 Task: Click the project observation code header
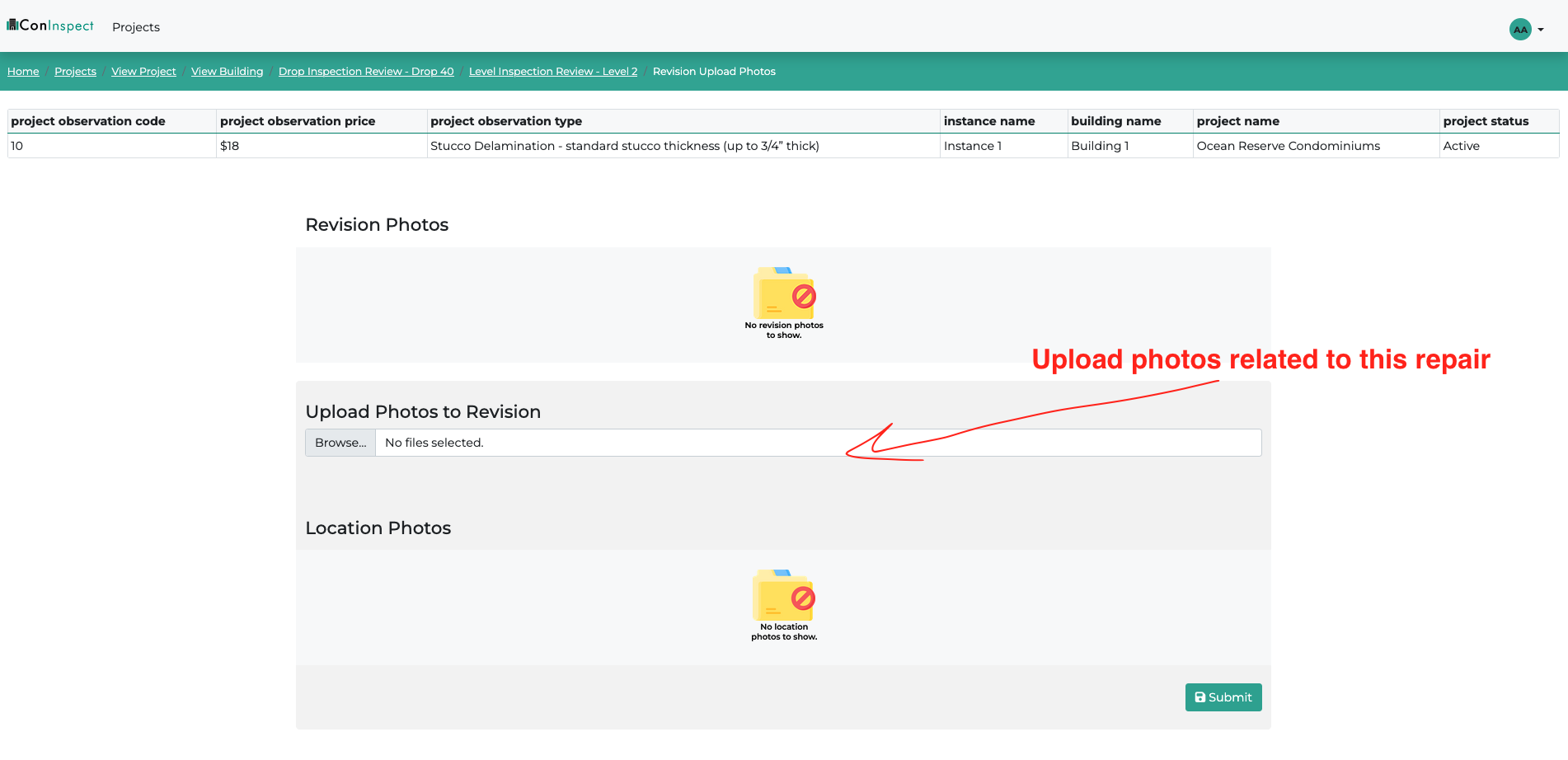click(88, 121)
